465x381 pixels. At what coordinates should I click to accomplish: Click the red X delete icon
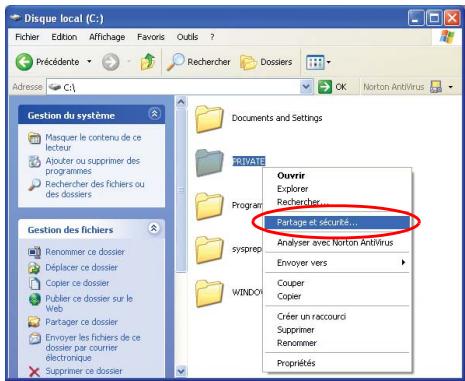click(x=34, y=372)
